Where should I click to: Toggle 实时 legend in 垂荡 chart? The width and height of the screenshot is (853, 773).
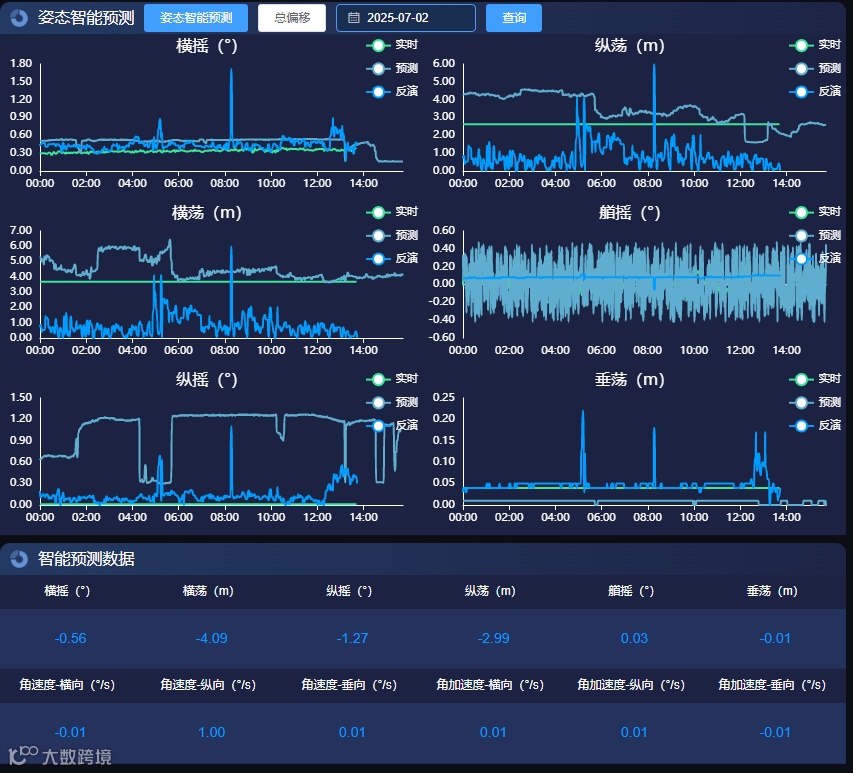[815, 379]
